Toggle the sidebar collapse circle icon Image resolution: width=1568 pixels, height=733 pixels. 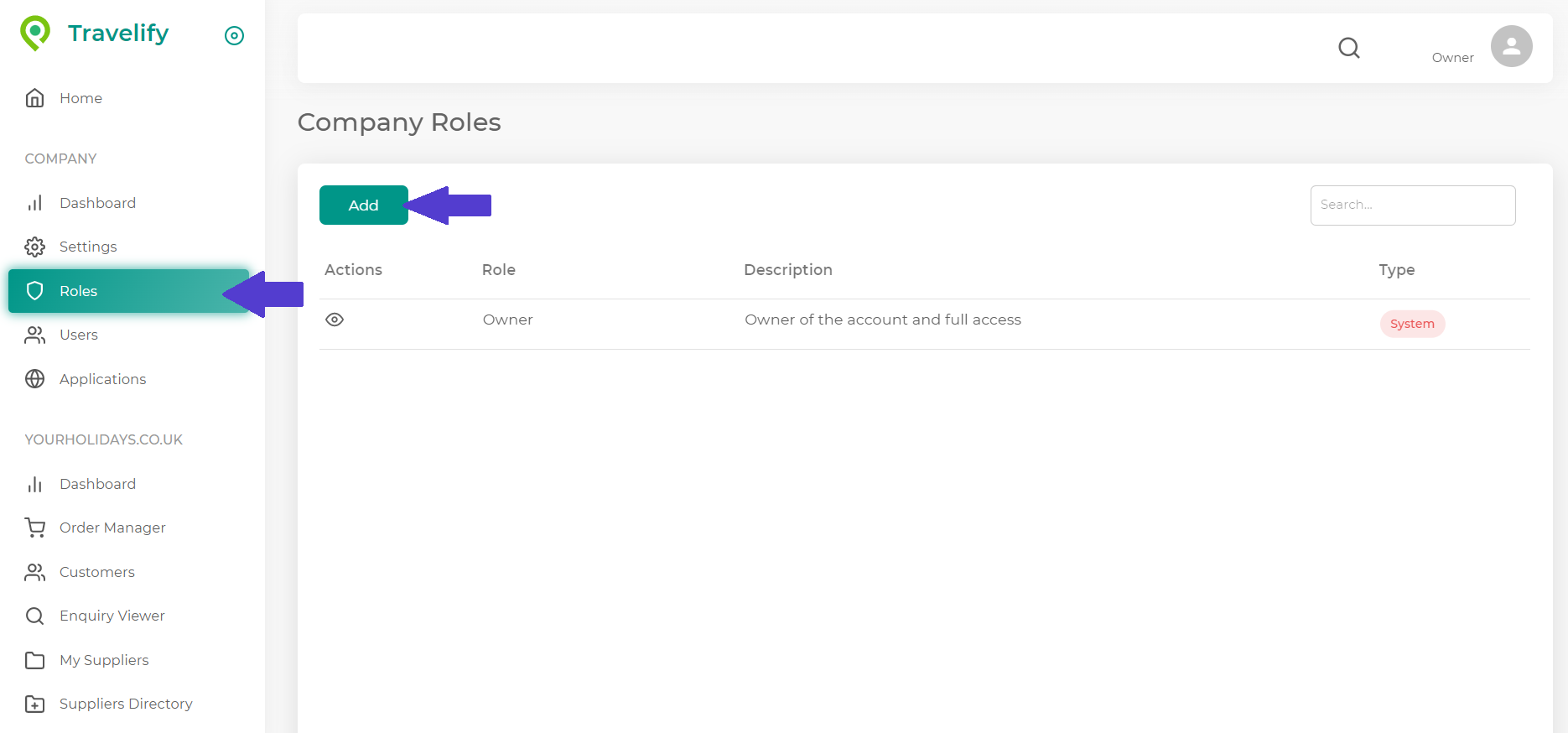(x=235, y=35)
